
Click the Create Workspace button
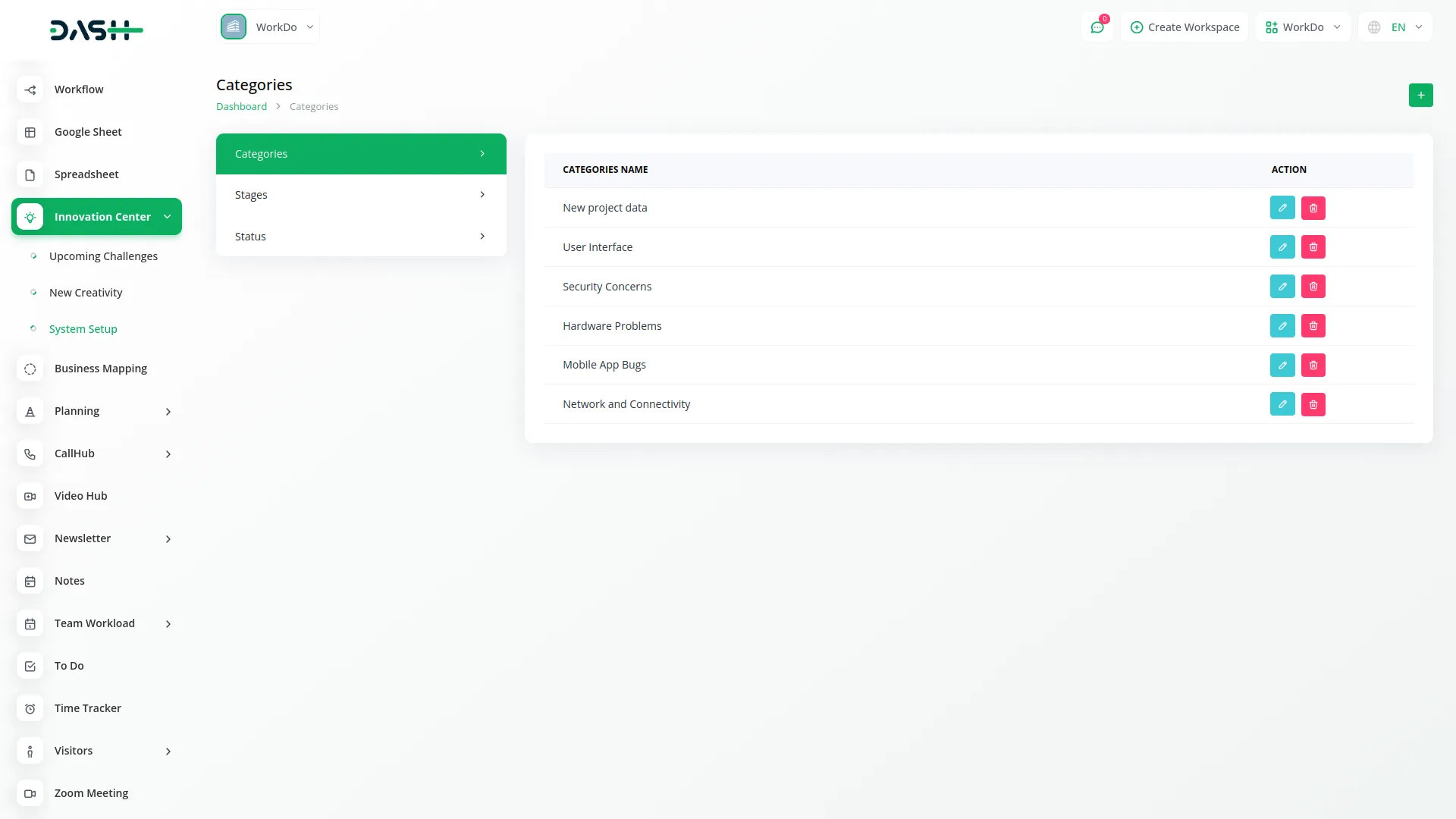1185,27
